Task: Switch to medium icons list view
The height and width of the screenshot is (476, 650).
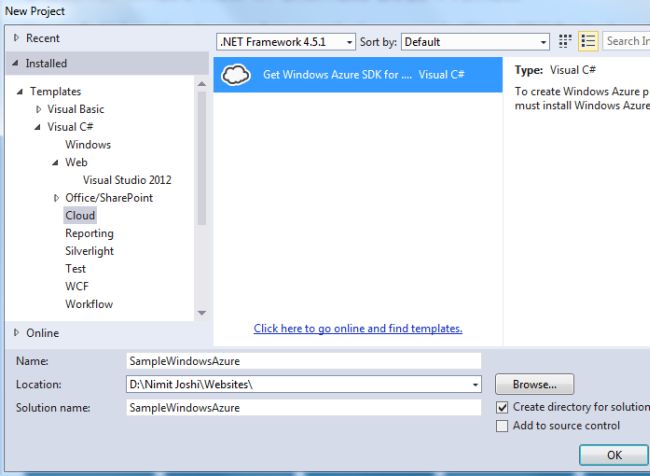Action: [x=588, y=41]
